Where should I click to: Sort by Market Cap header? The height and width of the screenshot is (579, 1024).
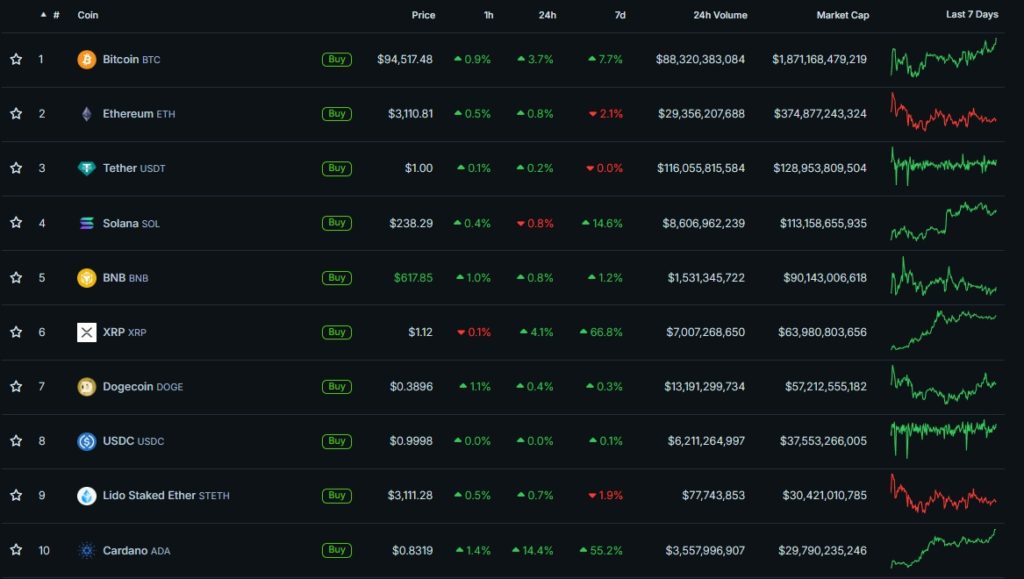842,15
